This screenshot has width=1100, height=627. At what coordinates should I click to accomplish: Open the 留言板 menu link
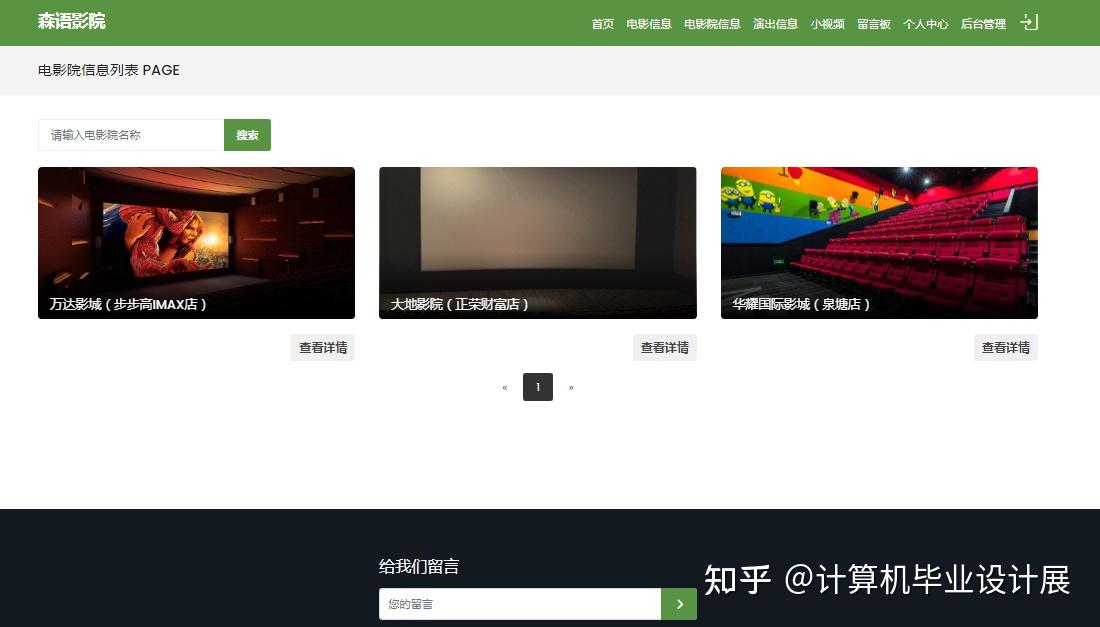[x=874, y=24]
